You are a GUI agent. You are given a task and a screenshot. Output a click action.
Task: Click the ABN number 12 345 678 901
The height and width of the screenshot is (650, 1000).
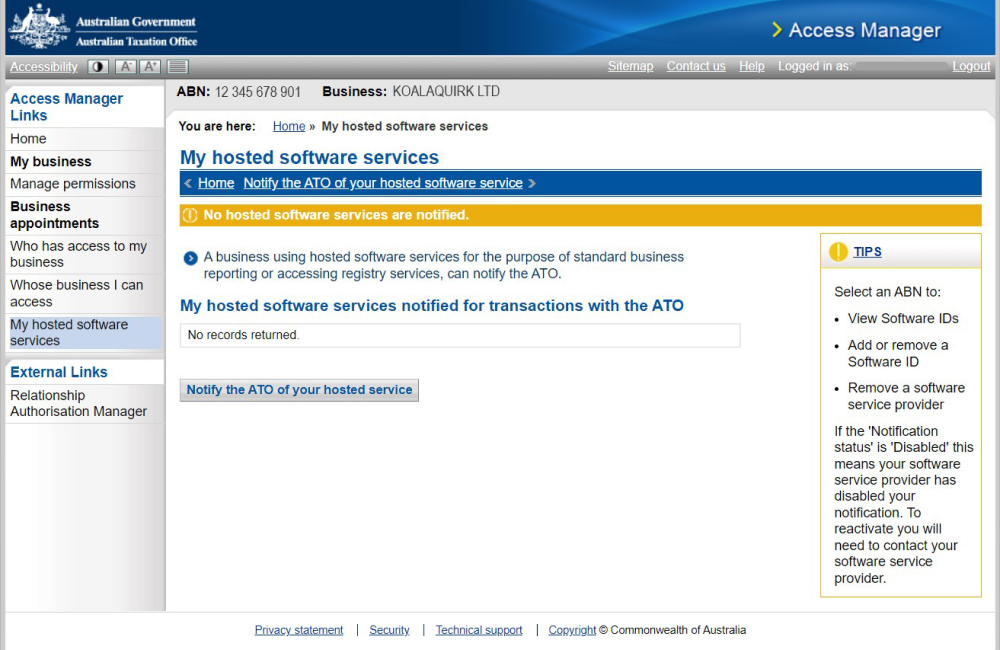point(258,92)
